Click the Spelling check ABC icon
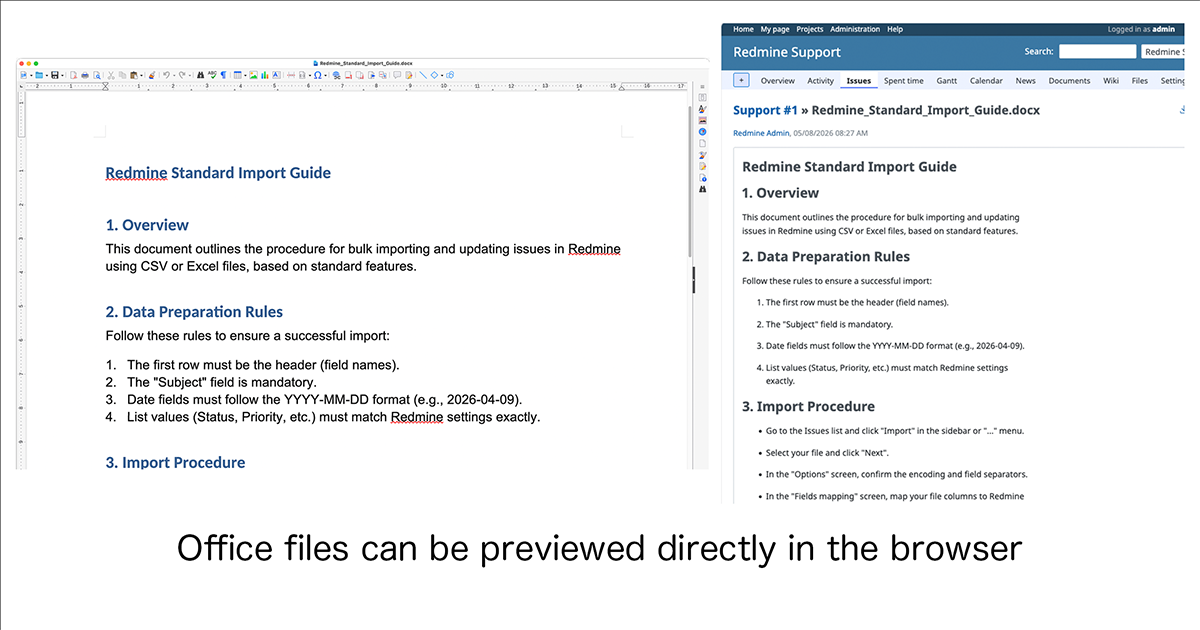This screenshot has width=1200, height=630. (x=212, y=74)
